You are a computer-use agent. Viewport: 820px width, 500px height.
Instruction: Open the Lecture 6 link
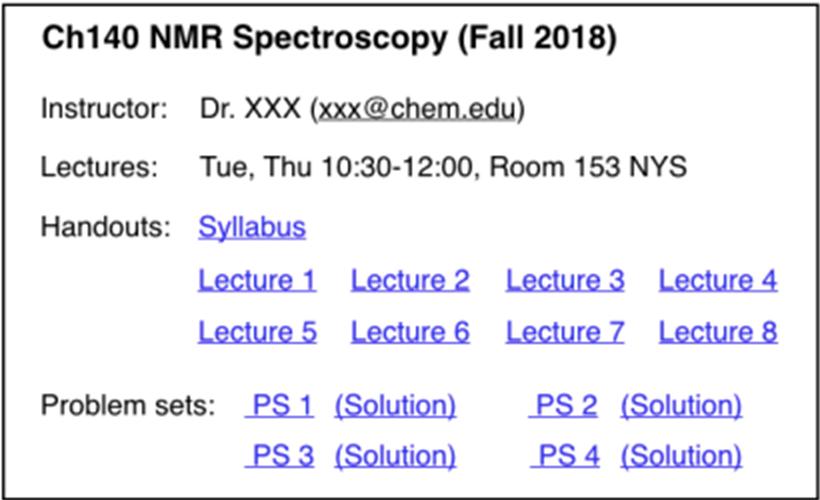[410, 332]
